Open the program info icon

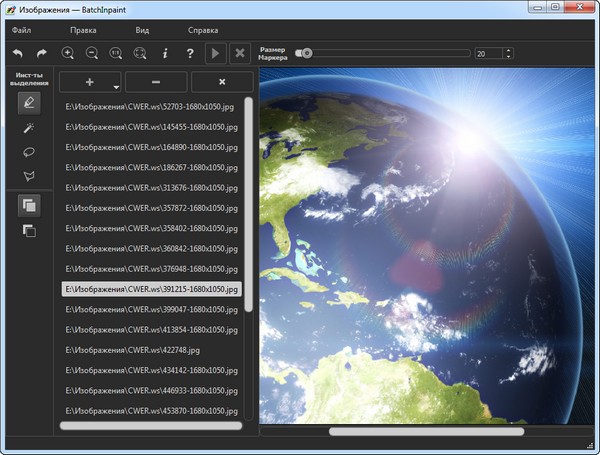coord(165,53)
